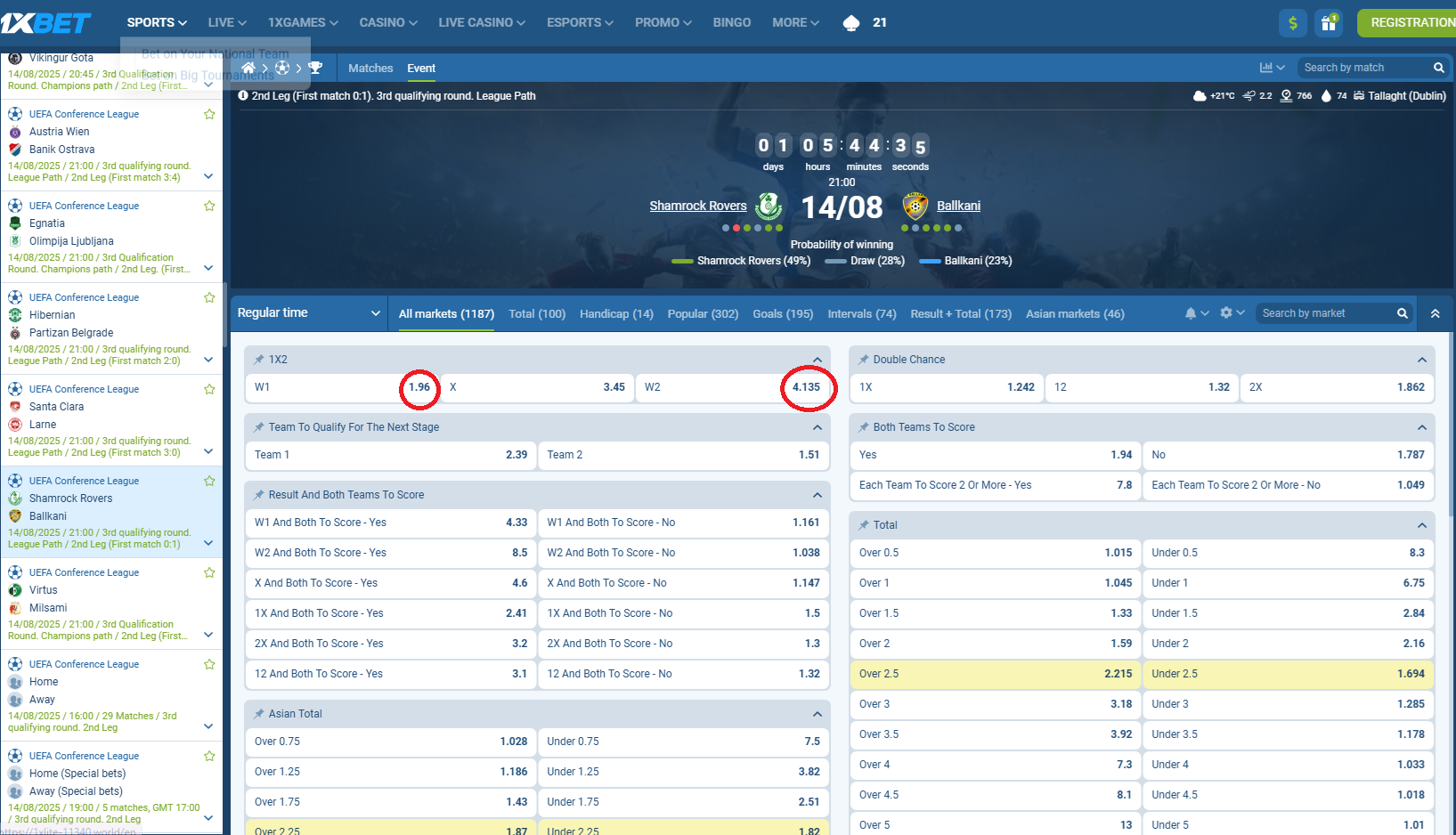Select the Goals (195) markets tab
Image resolution: width=1456 pixels, height=835 pixels.
pos(783,313)
